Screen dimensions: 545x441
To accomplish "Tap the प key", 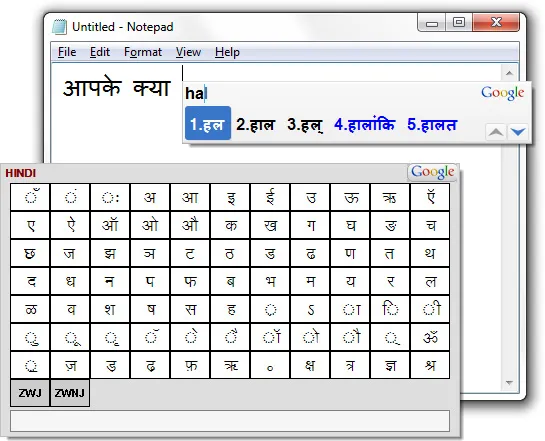I will click(150, 281).
